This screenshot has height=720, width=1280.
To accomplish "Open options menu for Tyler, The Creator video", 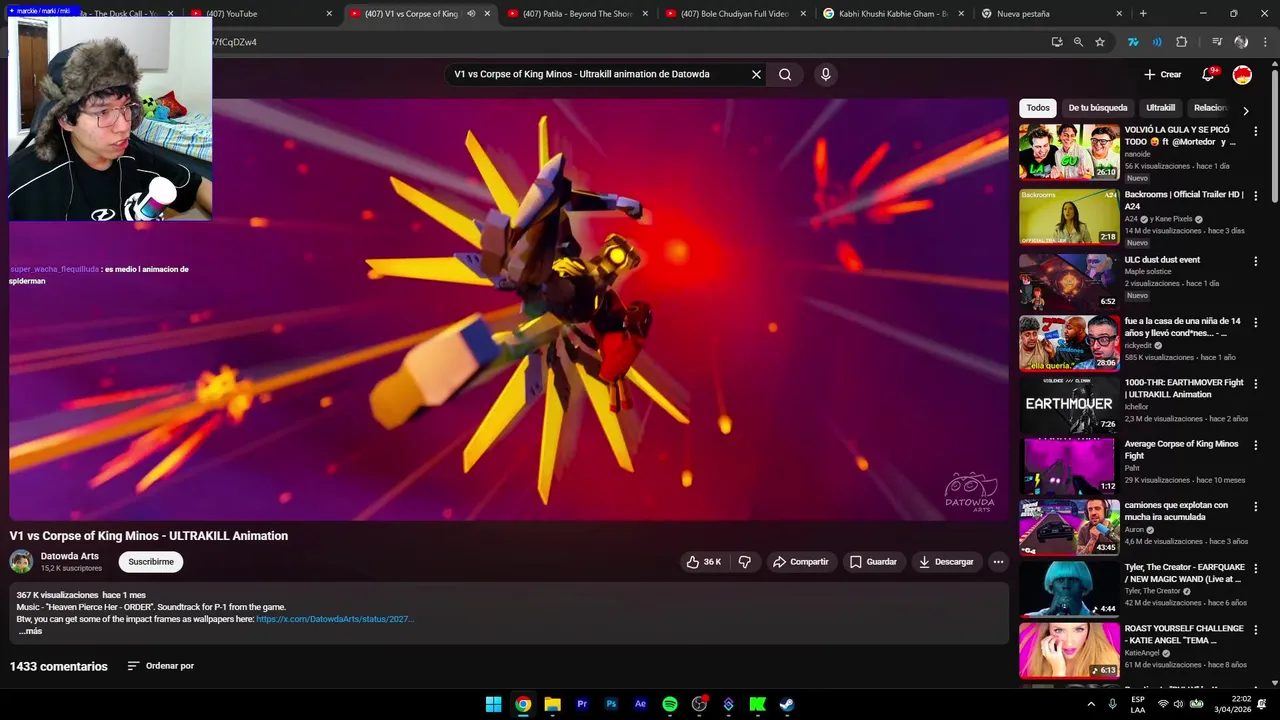I will coord(1256,568).
